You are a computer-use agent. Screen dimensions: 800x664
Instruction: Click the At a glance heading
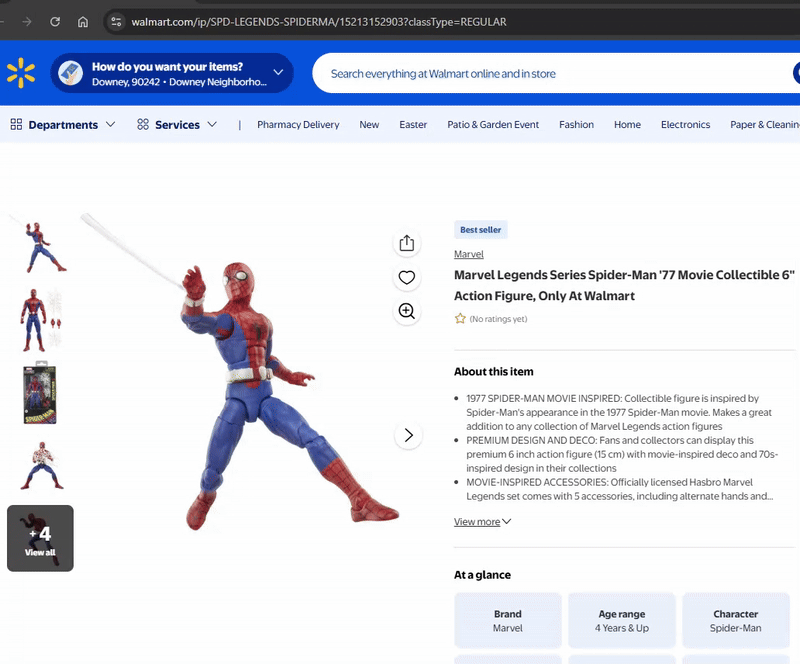pyautogui.click(x=482, y=575)
